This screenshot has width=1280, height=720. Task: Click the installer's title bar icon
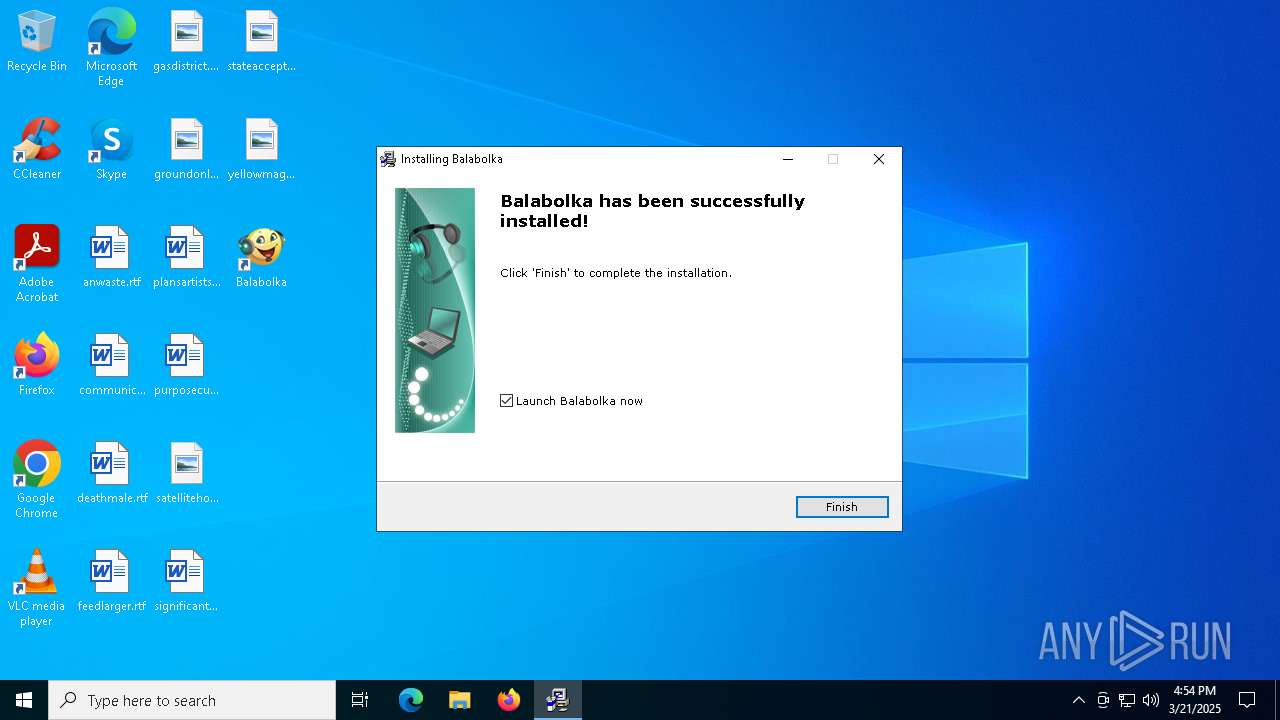point(388,159)
